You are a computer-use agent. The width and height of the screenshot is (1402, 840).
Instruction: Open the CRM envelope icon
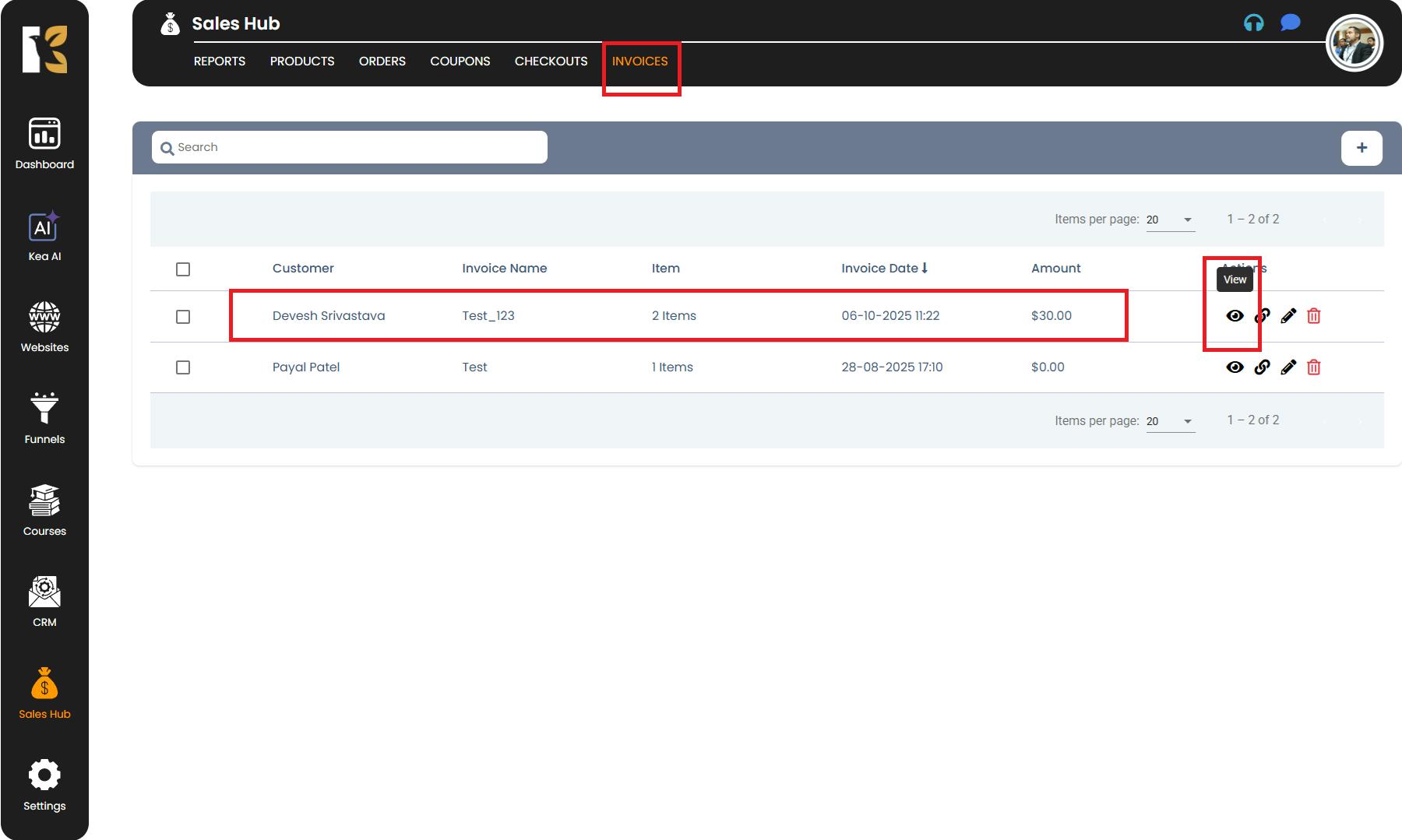coord(44,593)
